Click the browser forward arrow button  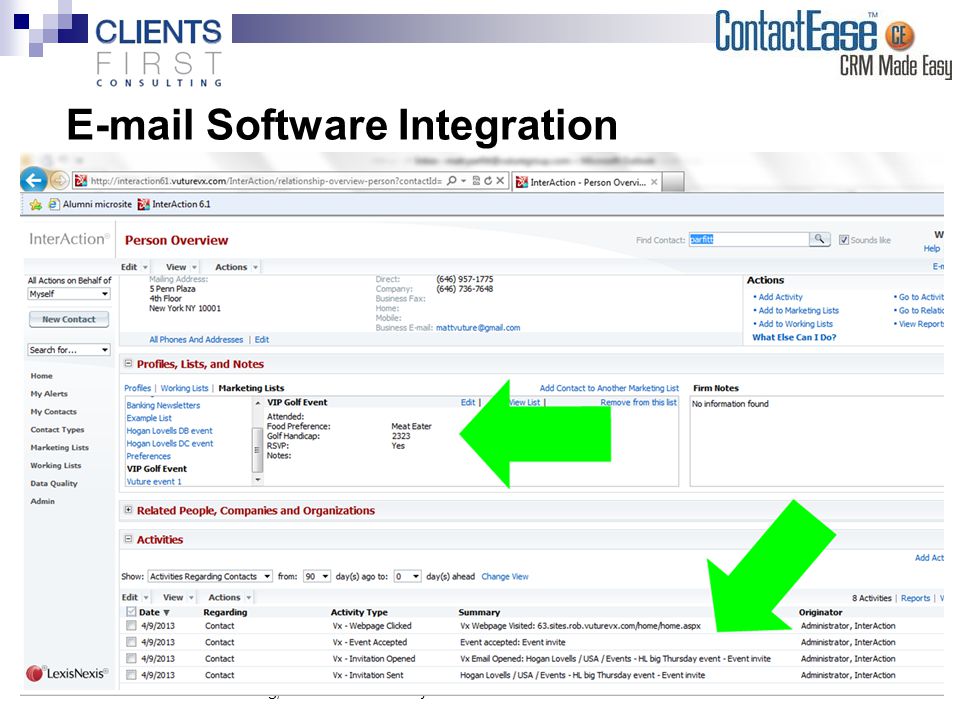pyautogui.click(x=59, y=181)
